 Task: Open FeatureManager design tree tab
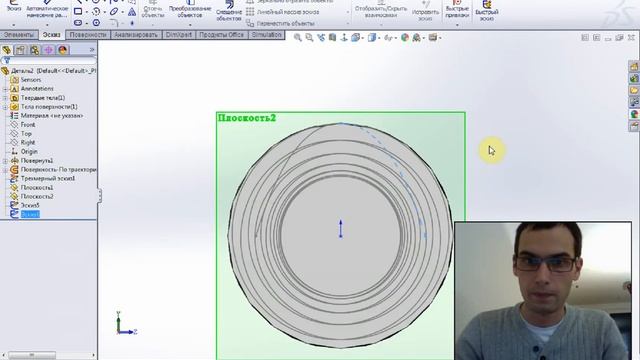tap(7, 50)
